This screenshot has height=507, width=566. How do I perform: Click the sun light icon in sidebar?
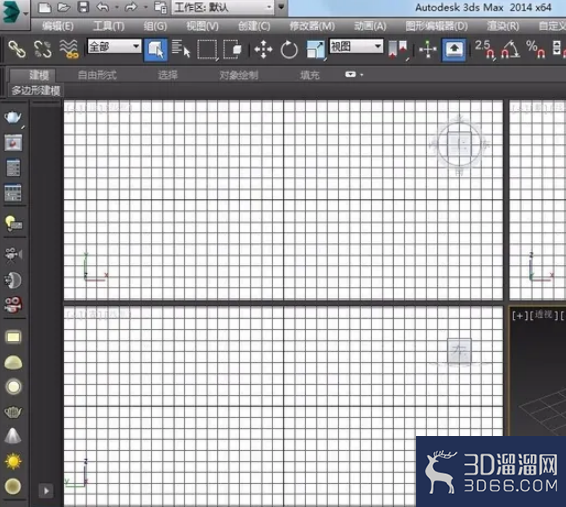[x=13, y=462]
